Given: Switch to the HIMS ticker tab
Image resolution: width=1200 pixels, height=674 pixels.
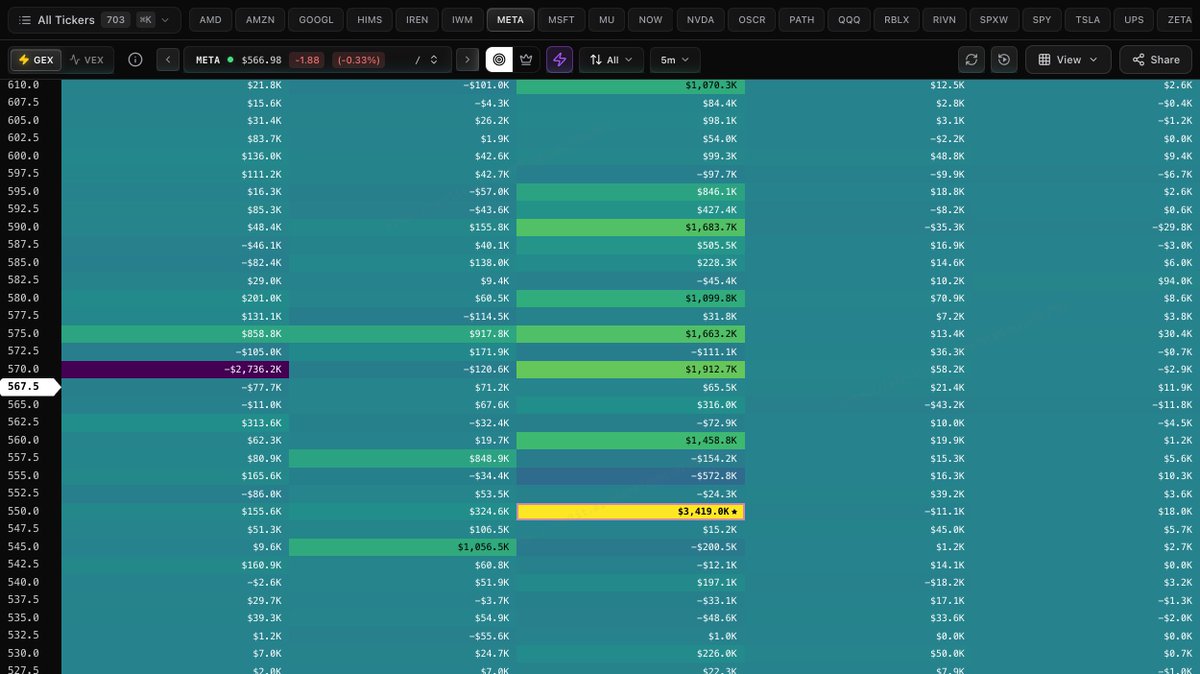Looking at the screenshot, I should 370,19.
